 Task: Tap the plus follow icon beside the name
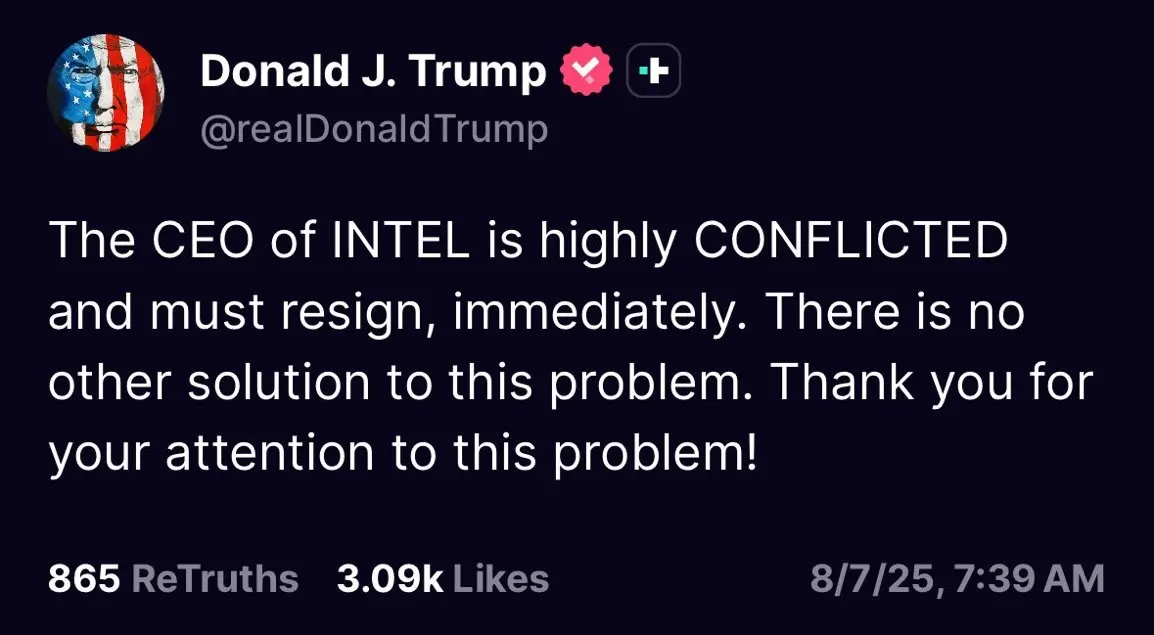(654, 71)
